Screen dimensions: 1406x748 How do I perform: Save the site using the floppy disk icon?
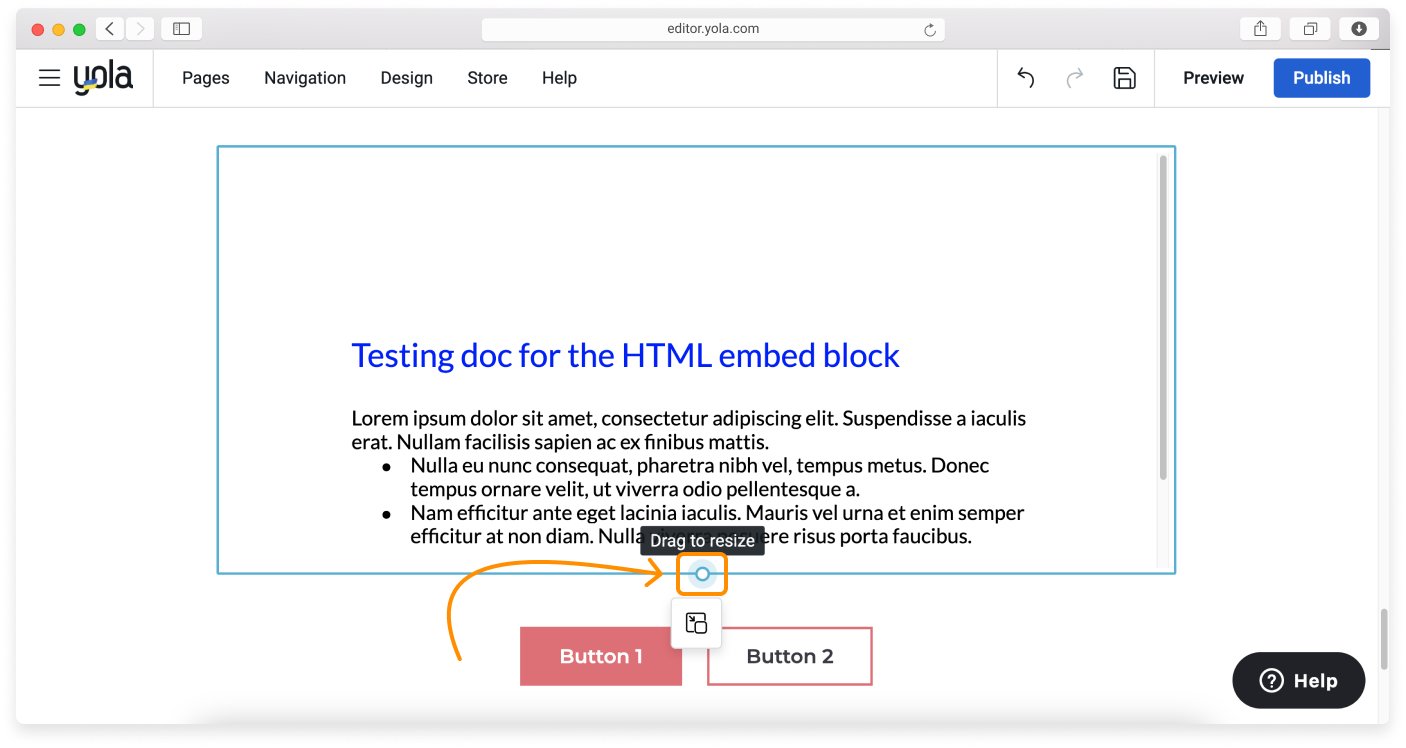coord(1125,77)
